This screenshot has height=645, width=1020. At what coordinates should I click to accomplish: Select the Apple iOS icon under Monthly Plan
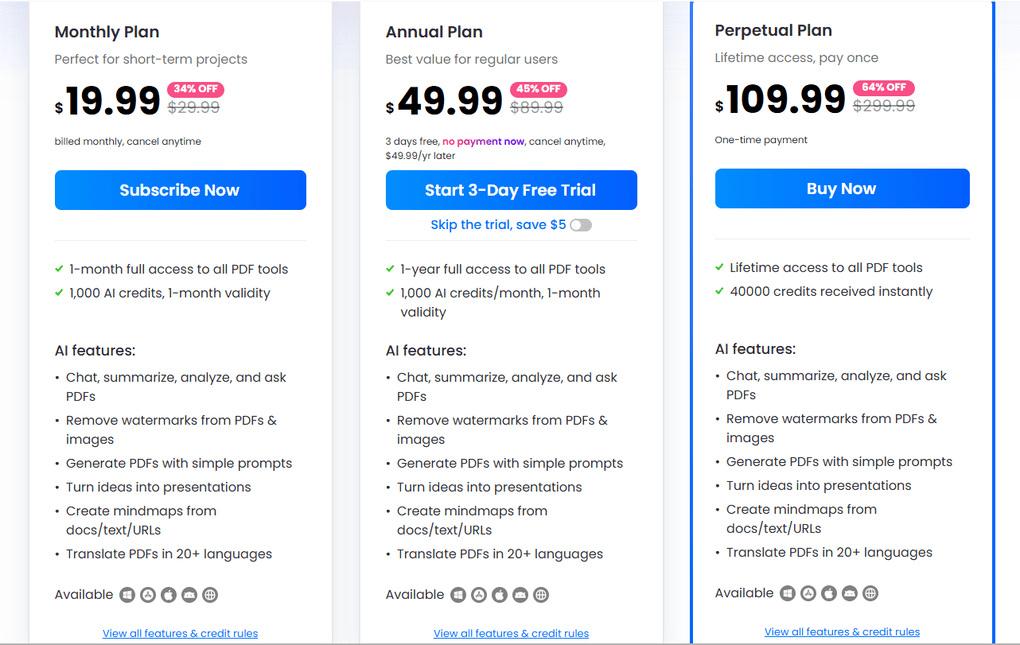click(x=169, y=594)
